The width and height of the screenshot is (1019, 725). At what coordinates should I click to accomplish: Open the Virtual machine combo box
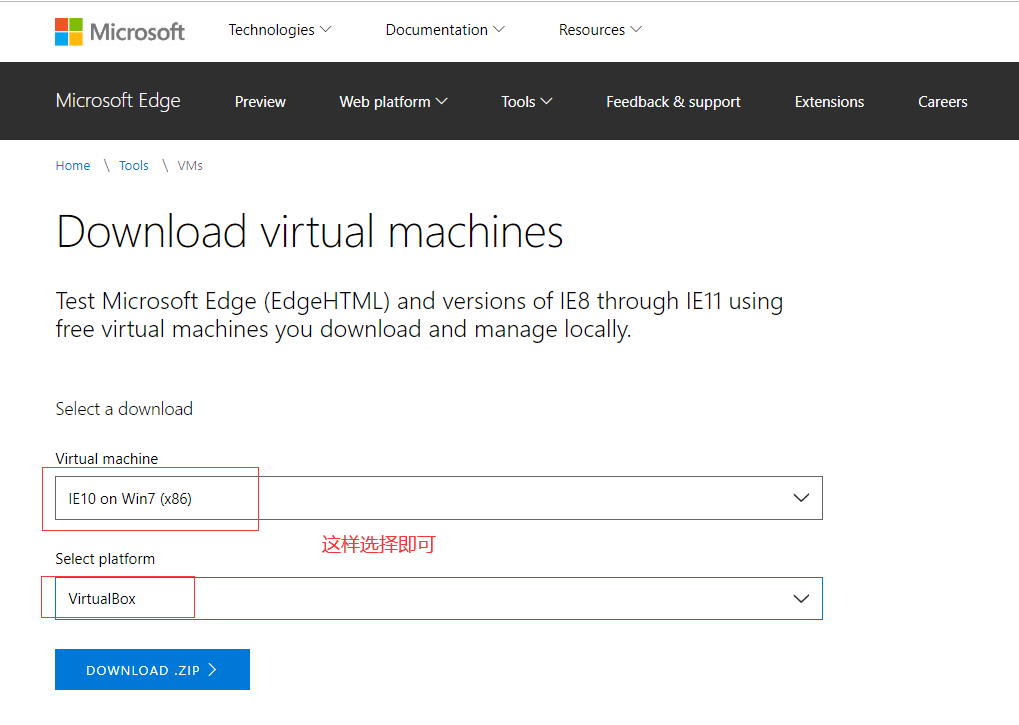[x=439, y=498]
